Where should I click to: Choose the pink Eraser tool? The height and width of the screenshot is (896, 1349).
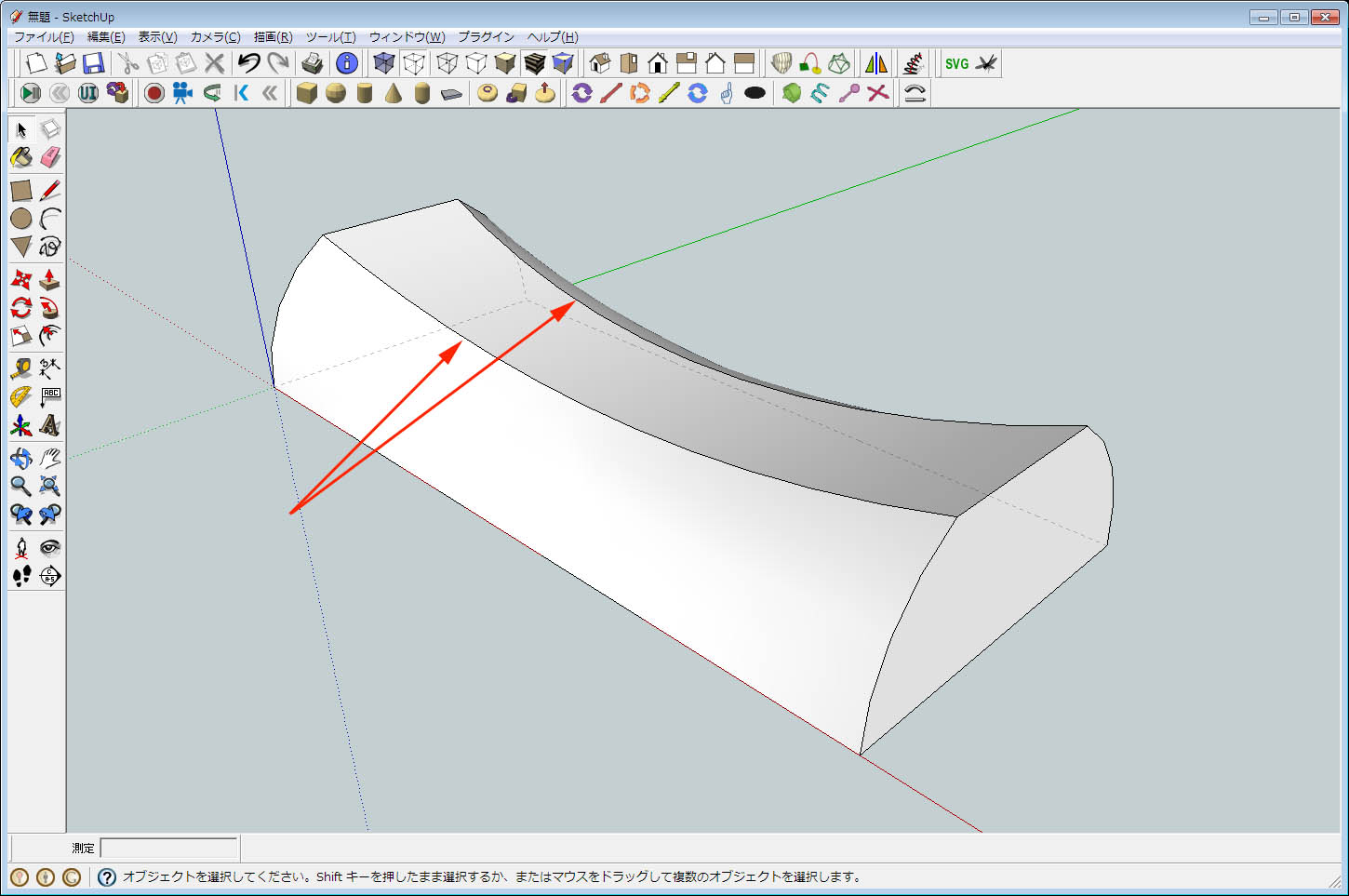(x=50, y=157)
